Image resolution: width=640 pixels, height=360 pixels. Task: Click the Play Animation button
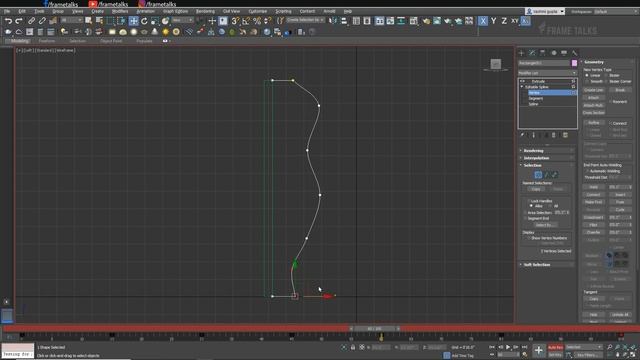coord(508,347)
